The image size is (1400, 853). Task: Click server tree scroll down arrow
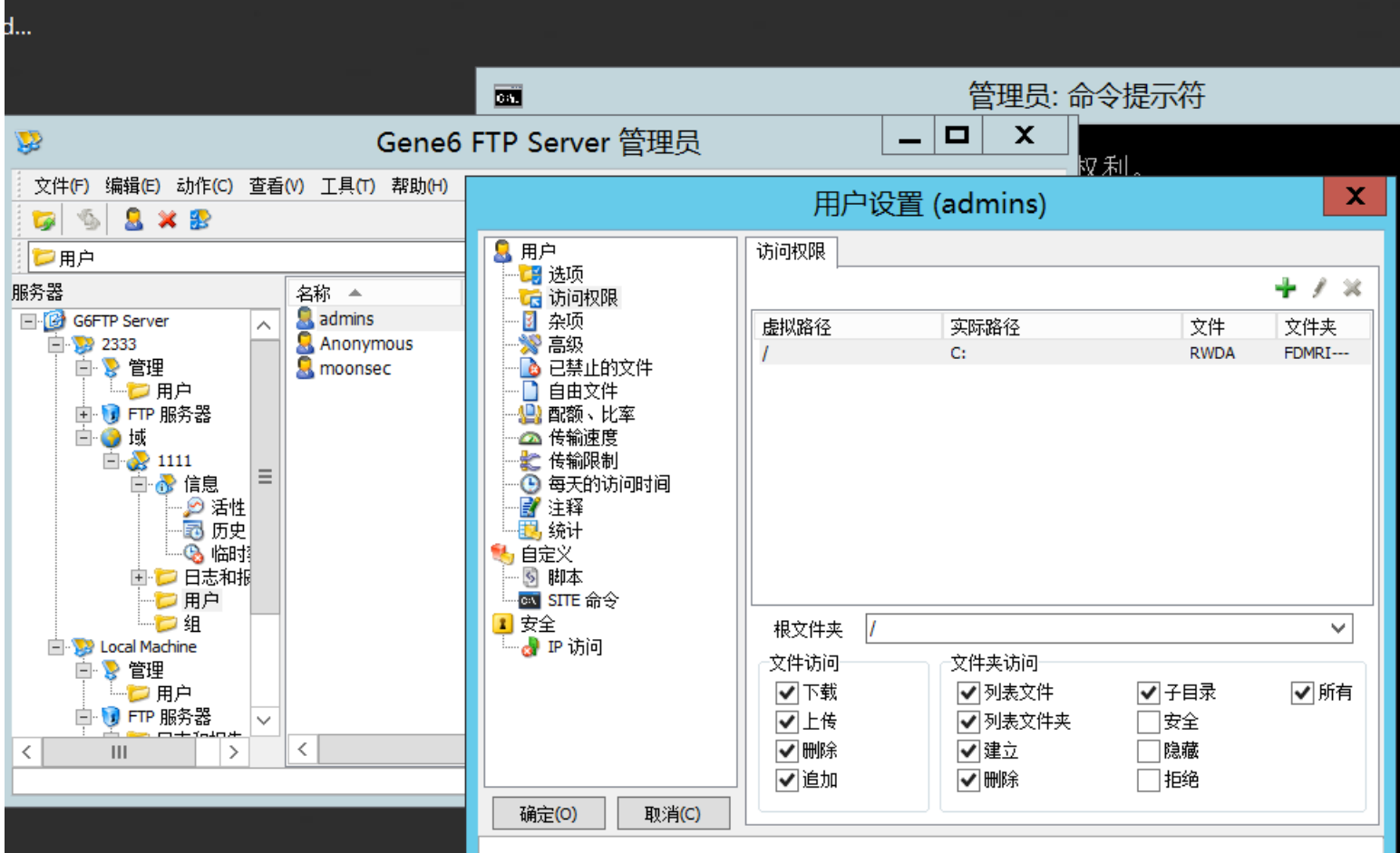pyautogui.click(x=264, y=721)
